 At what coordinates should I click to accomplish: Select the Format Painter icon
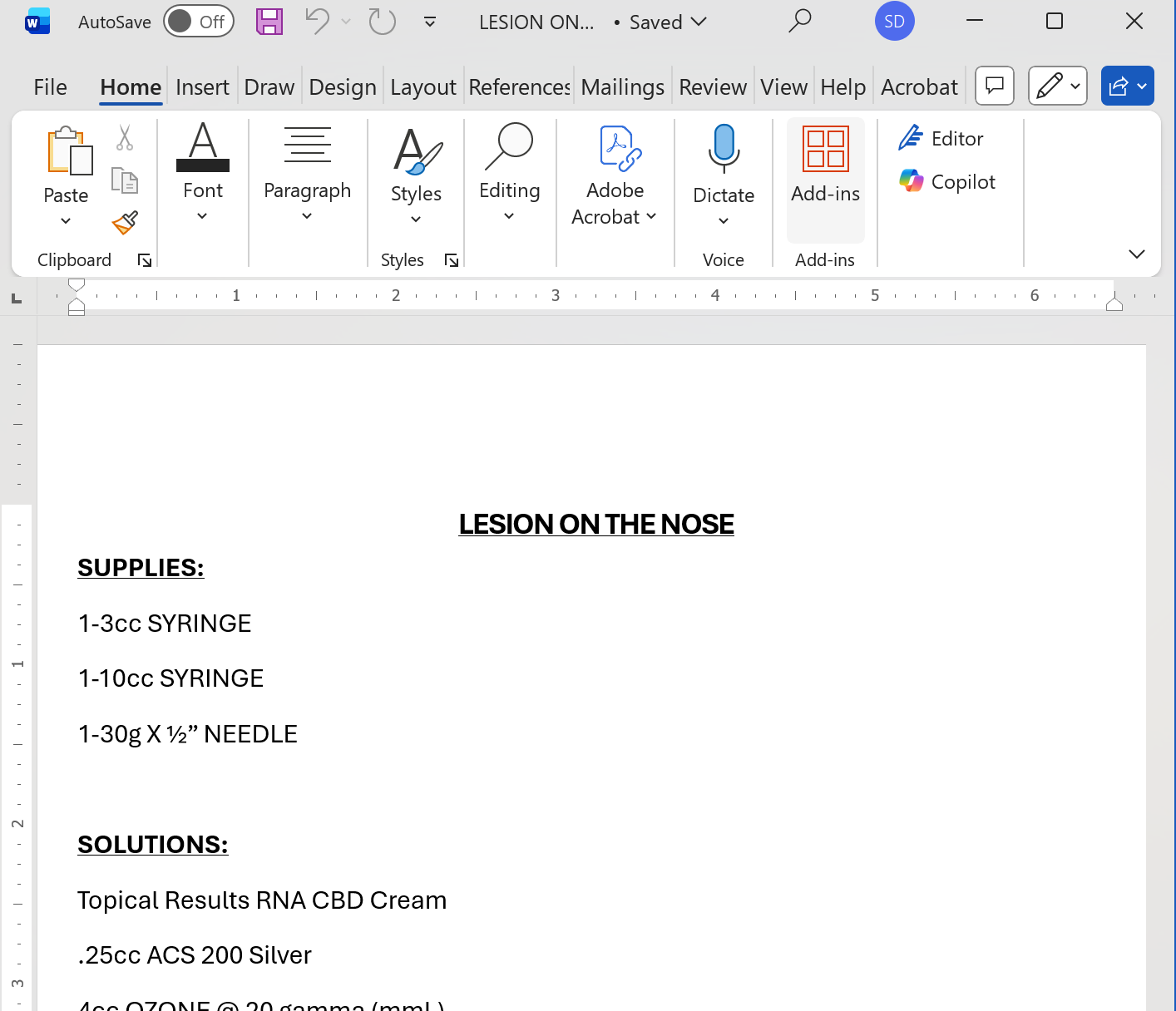click(126, 223)
